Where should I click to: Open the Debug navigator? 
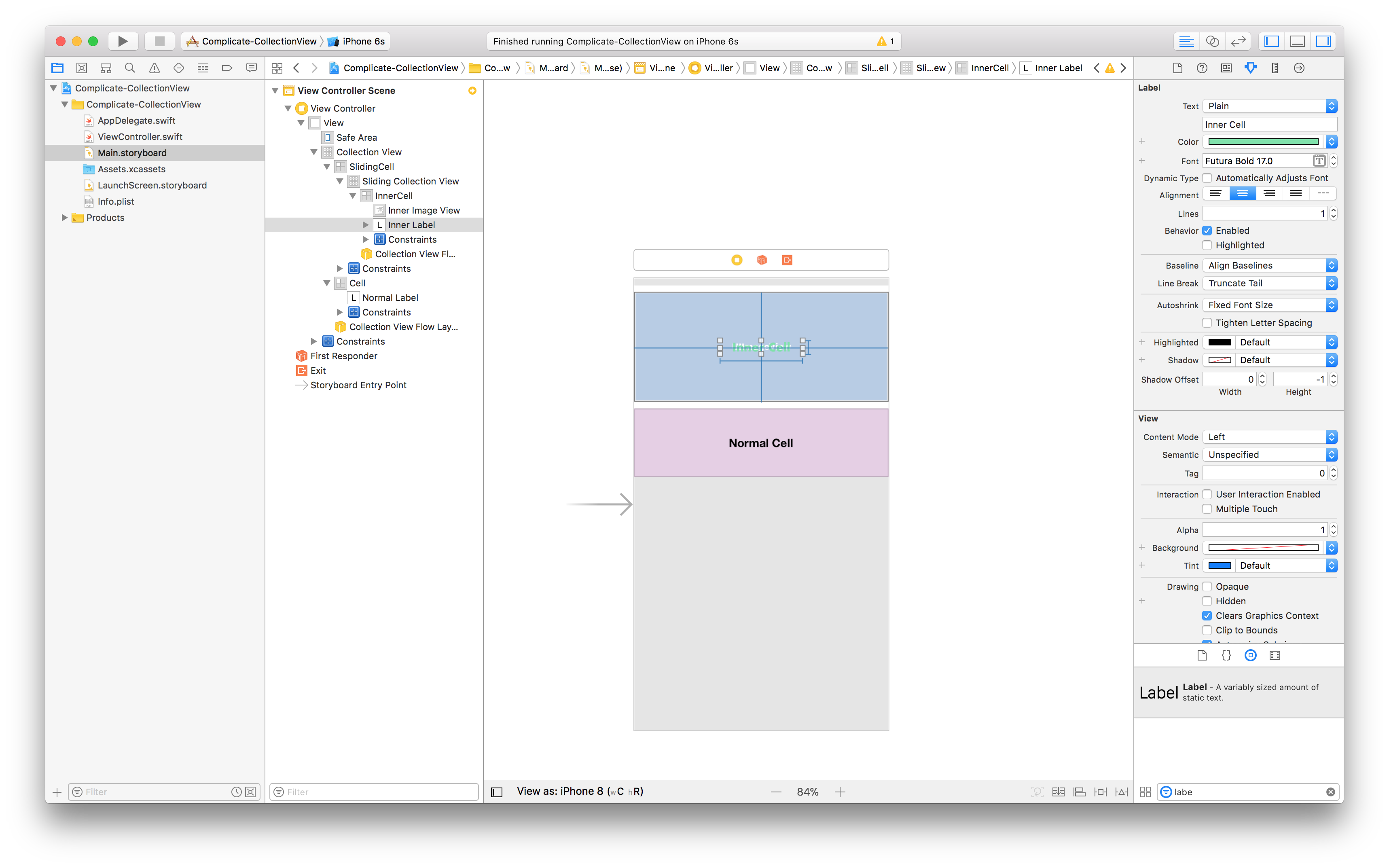click(x=203, y=68)
